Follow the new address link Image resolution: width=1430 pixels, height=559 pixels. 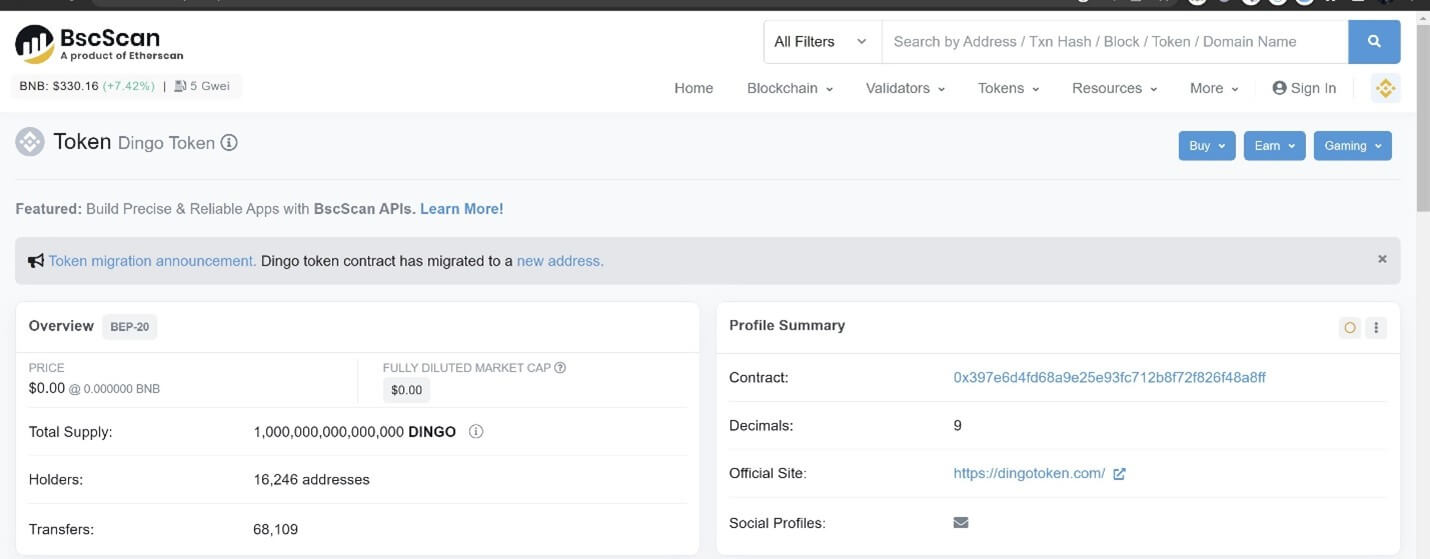(x=560, y=261)
